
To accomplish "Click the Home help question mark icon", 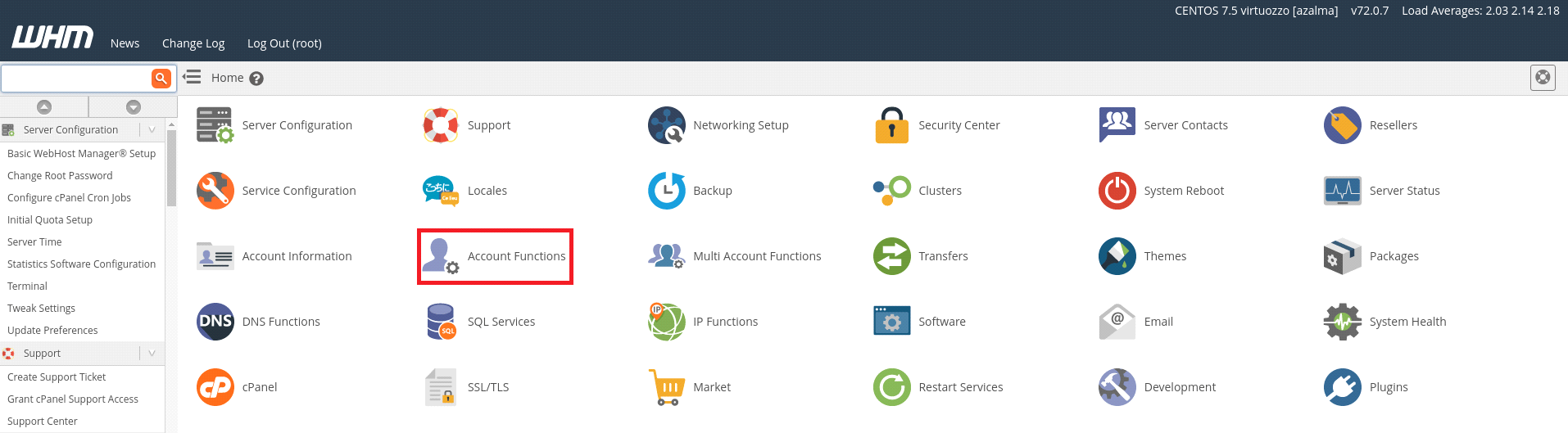I will point(256,79).
